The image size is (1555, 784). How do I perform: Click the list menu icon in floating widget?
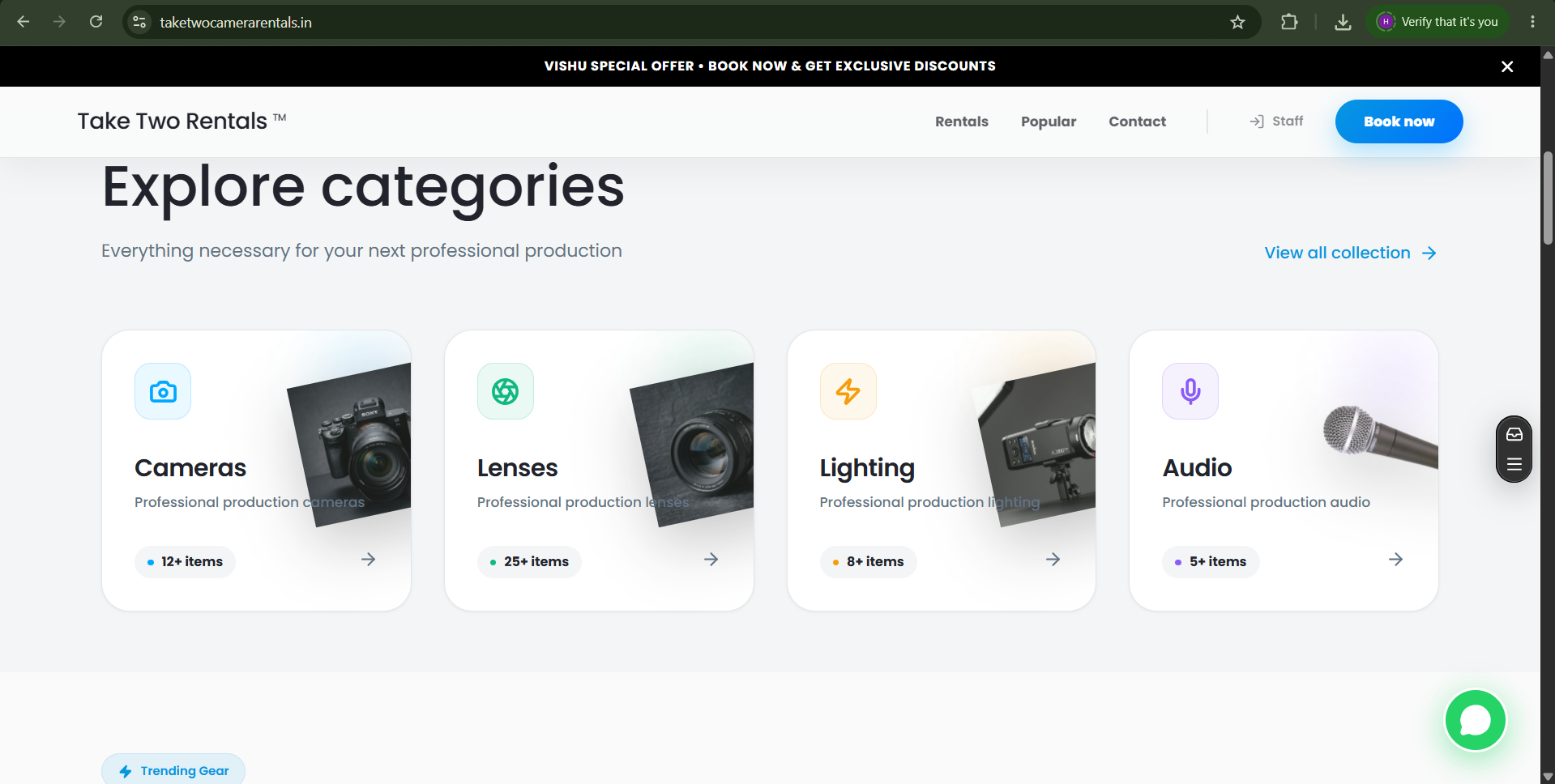coord(1514,465)
